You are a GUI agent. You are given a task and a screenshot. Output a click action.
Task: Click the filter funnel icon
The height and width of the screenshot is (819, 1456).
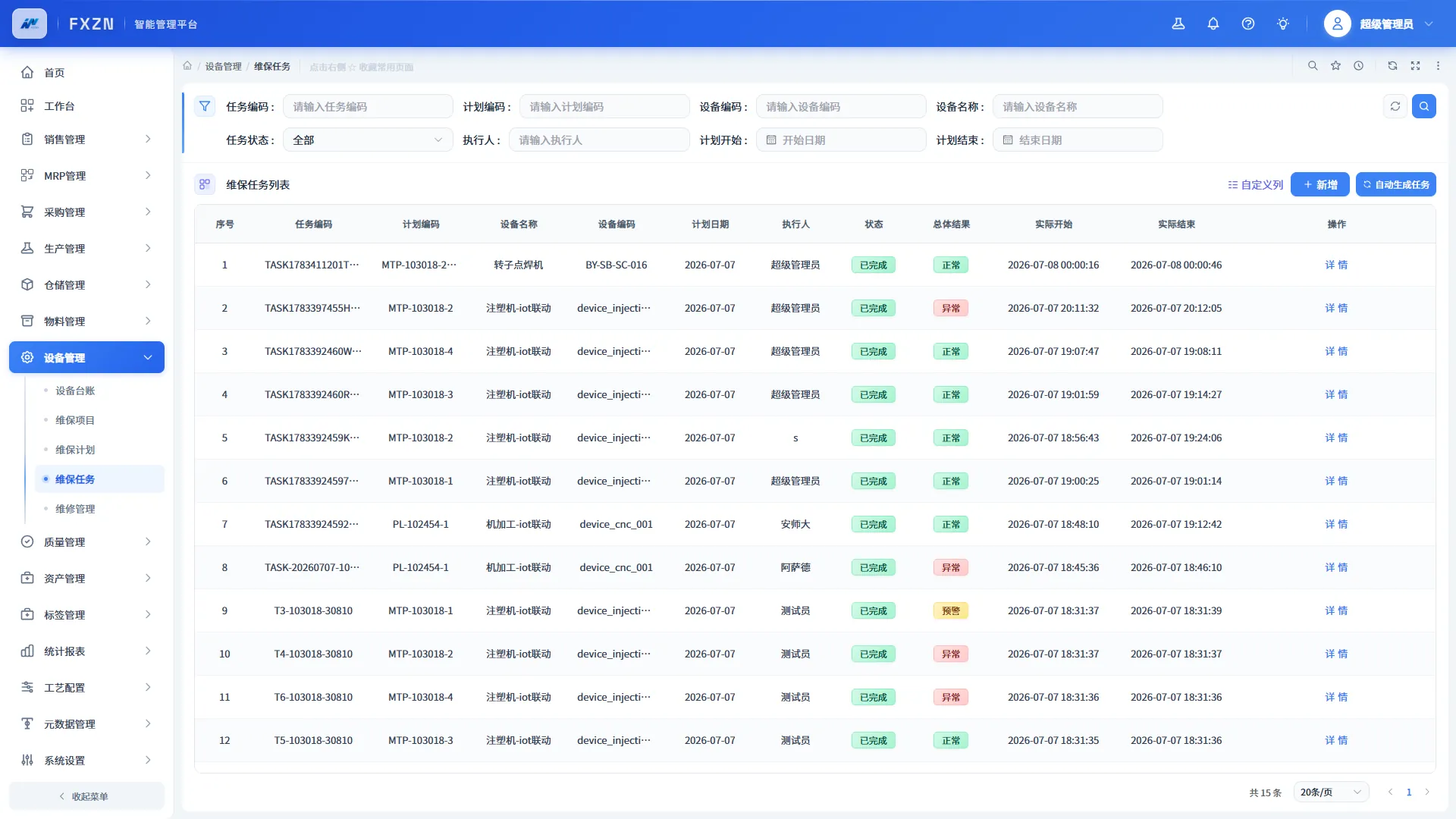click(x=205, y=106)
